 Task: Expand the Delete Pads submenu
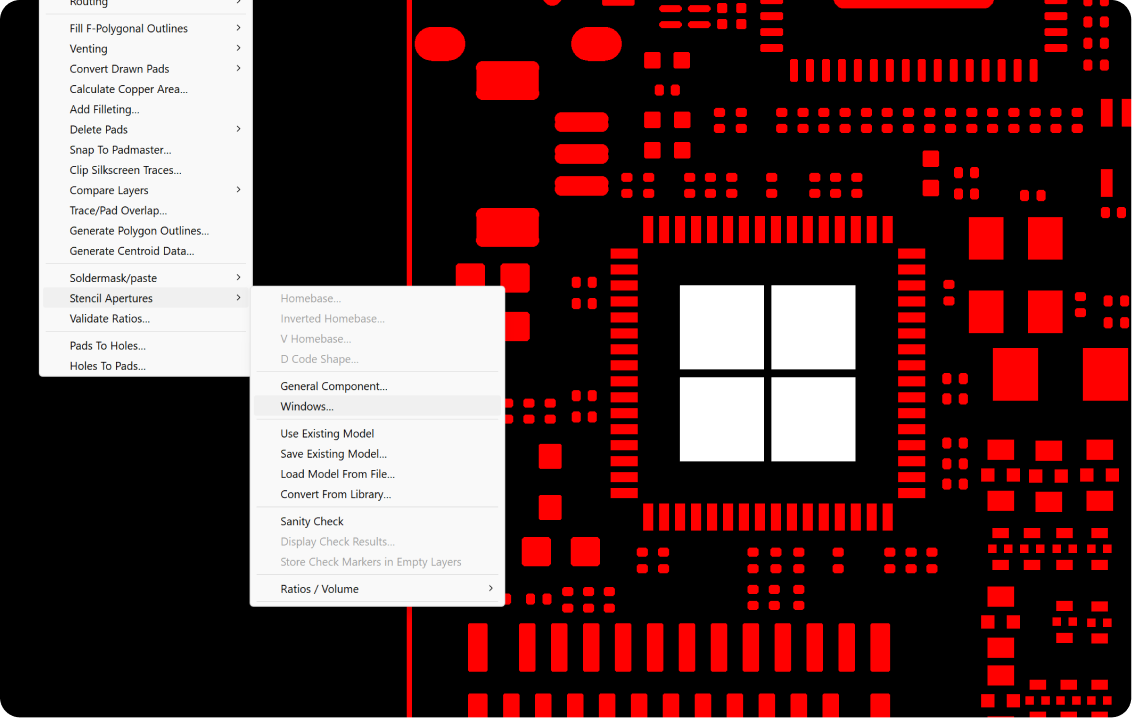pyautogui.click(x=99, y=129)
